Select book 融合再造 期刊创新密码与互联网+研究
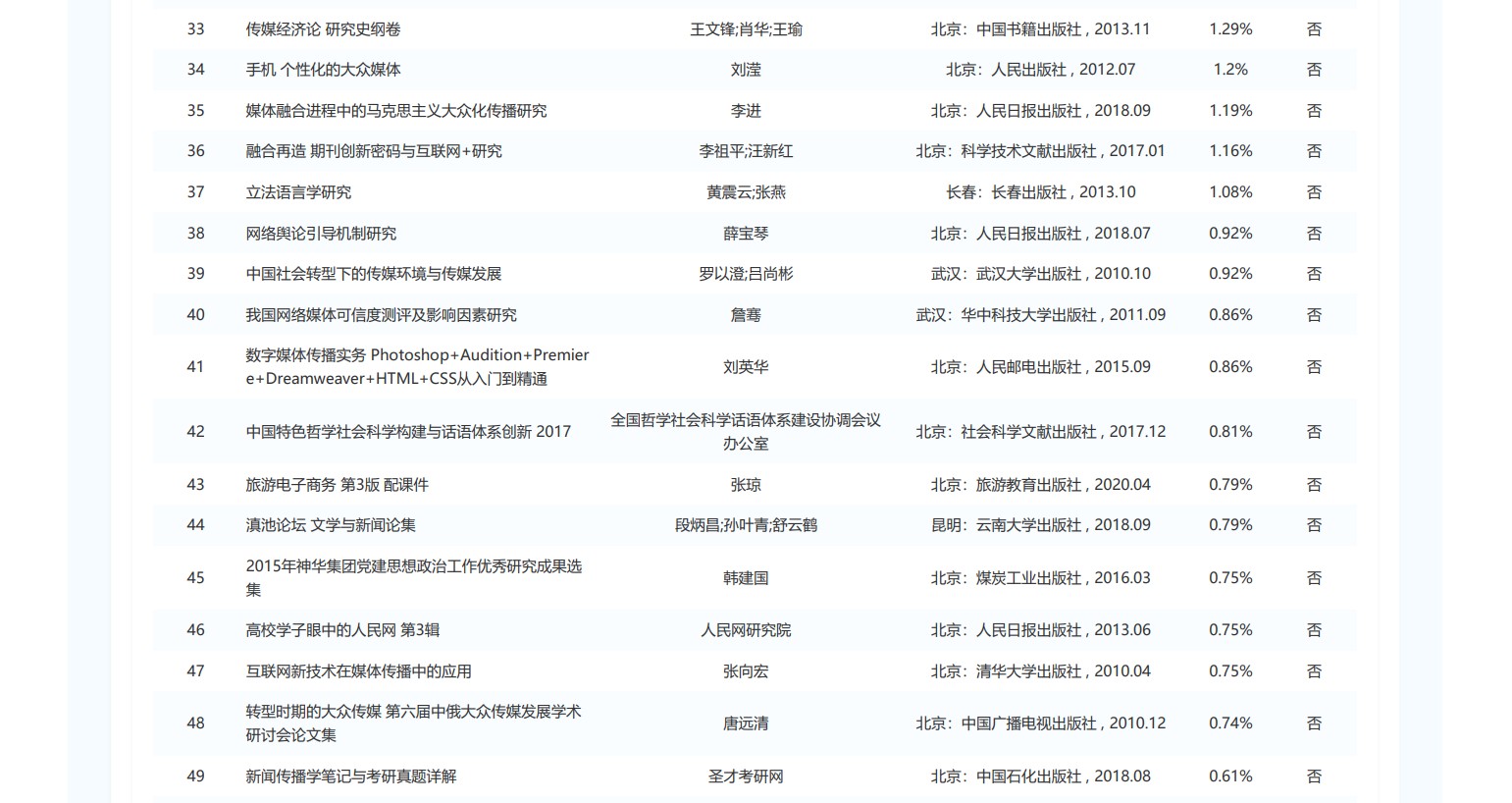The image size is (1512, 803). (x=373, y=151)
